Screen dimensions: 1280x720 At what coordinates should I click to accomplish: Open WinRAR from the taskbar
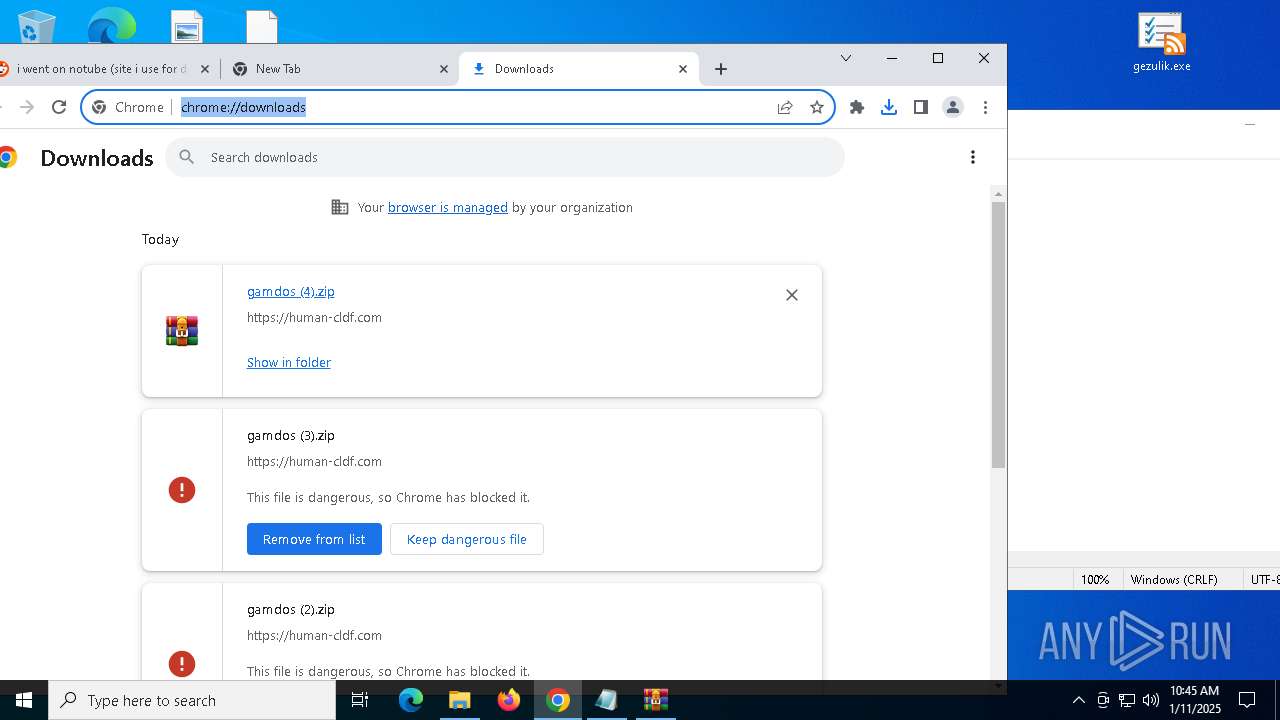click(x=656, y=700)
